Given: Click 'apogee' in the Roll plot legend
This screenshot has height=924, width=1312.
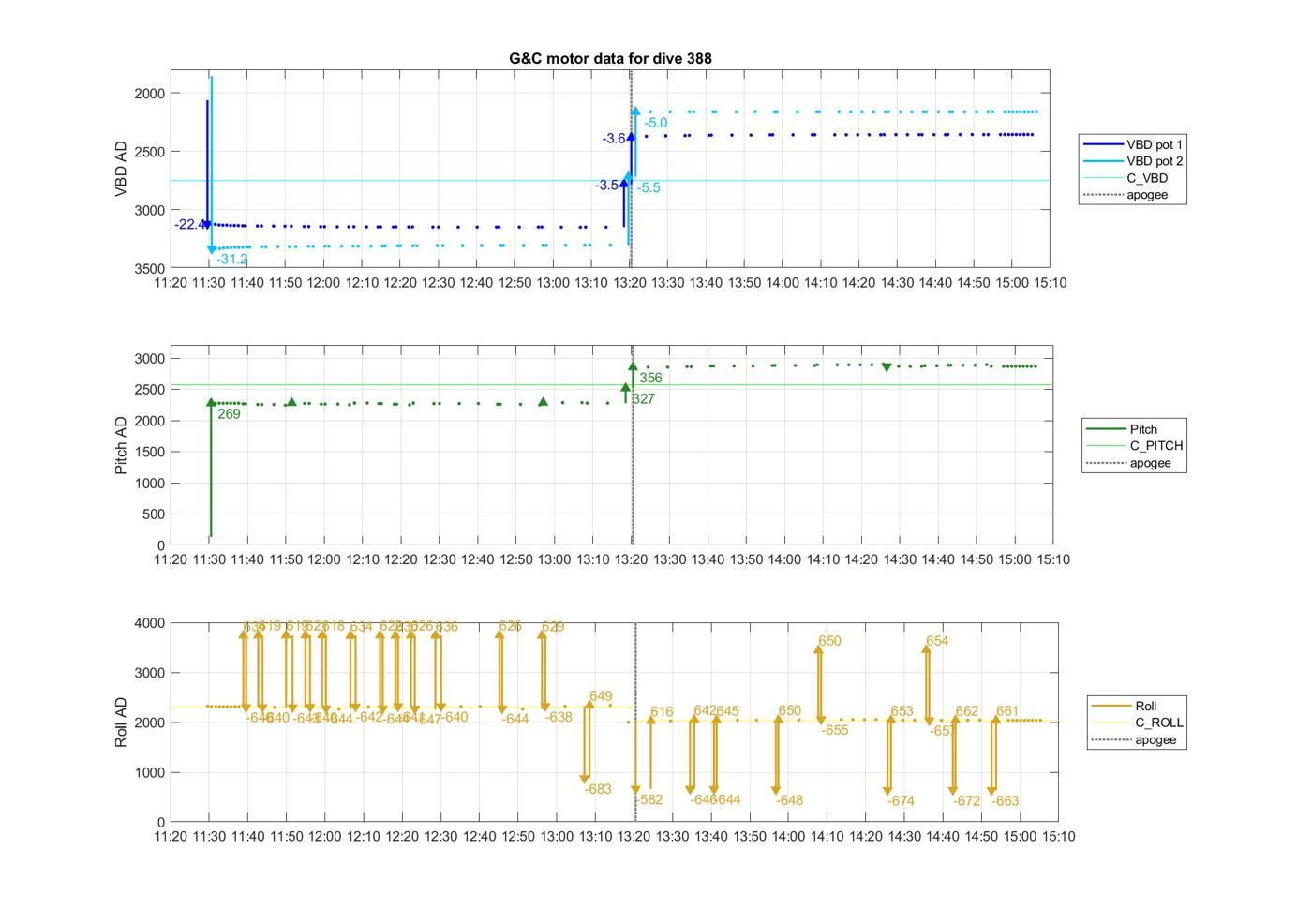Looking at the screenshot, I should [1155, 739].
